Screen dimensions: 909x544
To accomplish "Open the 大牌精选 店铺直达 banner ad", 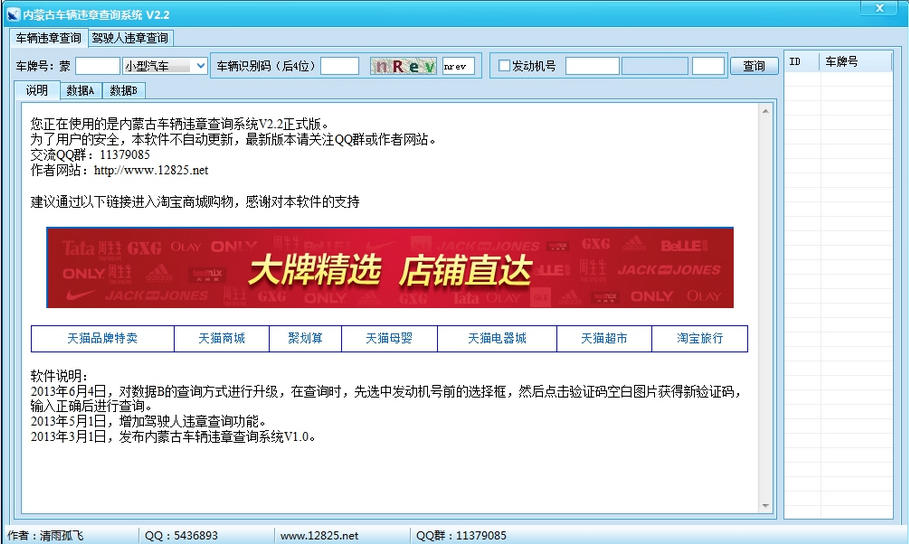I will coord(390,268).
